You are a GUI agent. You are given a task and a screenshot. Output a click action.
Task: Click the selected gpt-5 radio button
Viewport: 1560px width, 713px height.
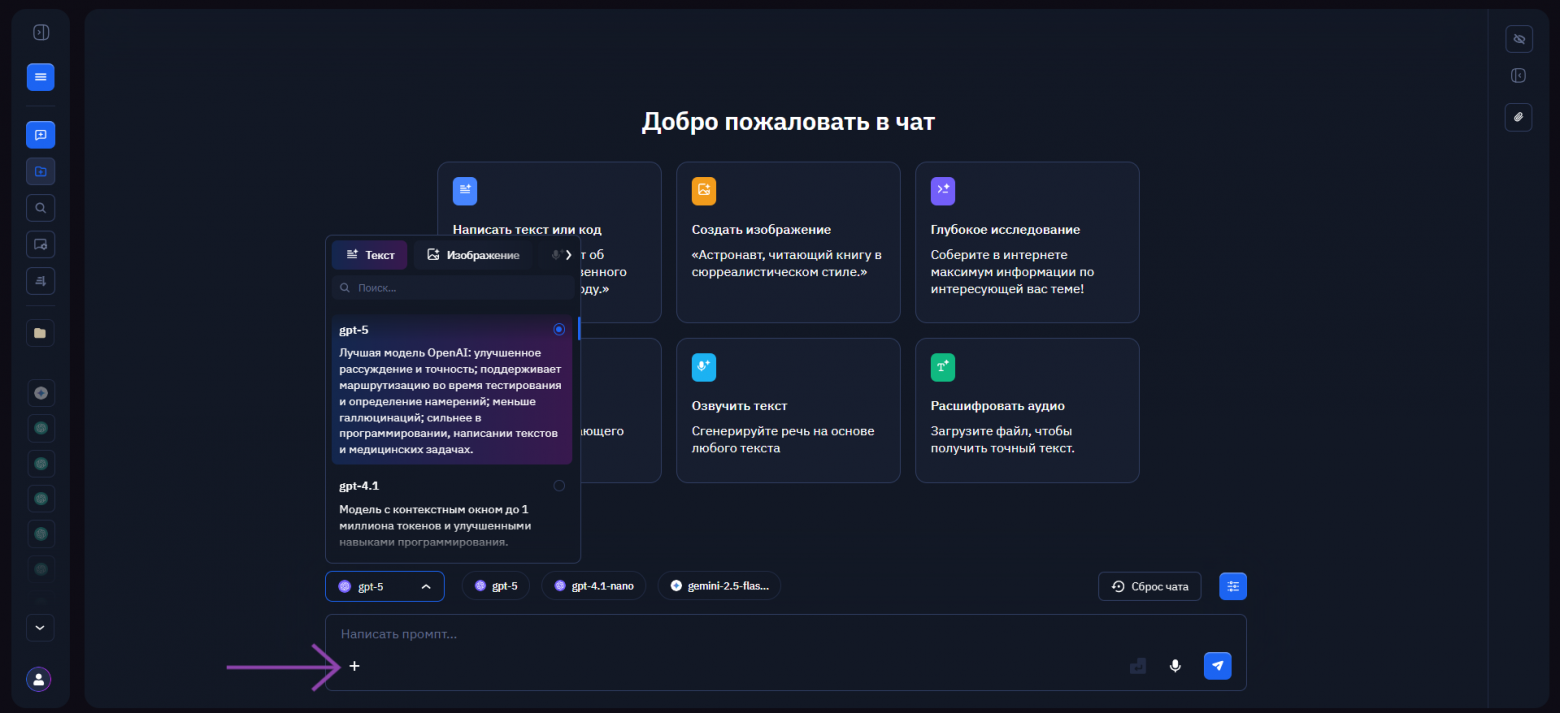(x=559, y=329)
